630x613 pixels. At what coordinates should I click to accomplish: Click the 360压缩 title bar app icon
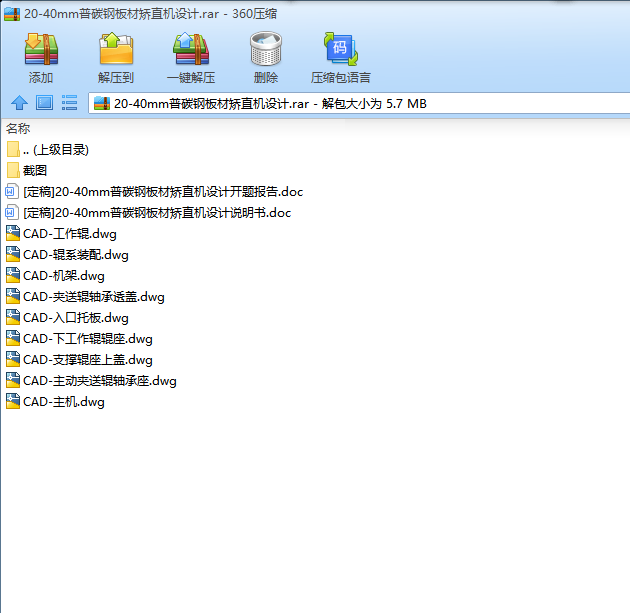[x=12, y=14]
